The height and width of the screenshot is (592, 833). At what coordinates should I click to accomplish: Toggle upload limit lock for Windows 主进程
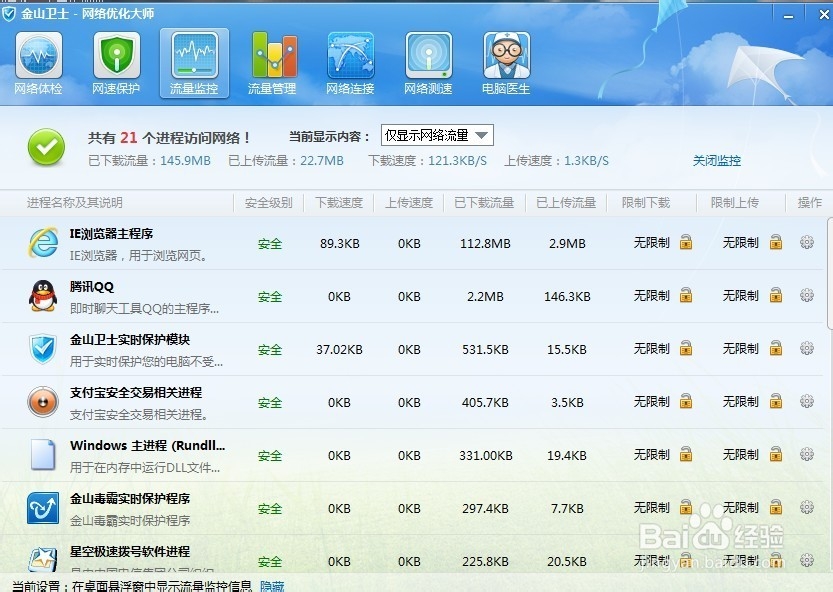776,454
